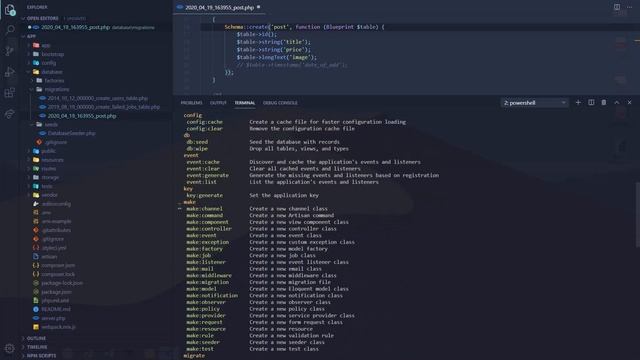Open the Manage settings gear
640x360 pixels.
(x=10, y=348)
